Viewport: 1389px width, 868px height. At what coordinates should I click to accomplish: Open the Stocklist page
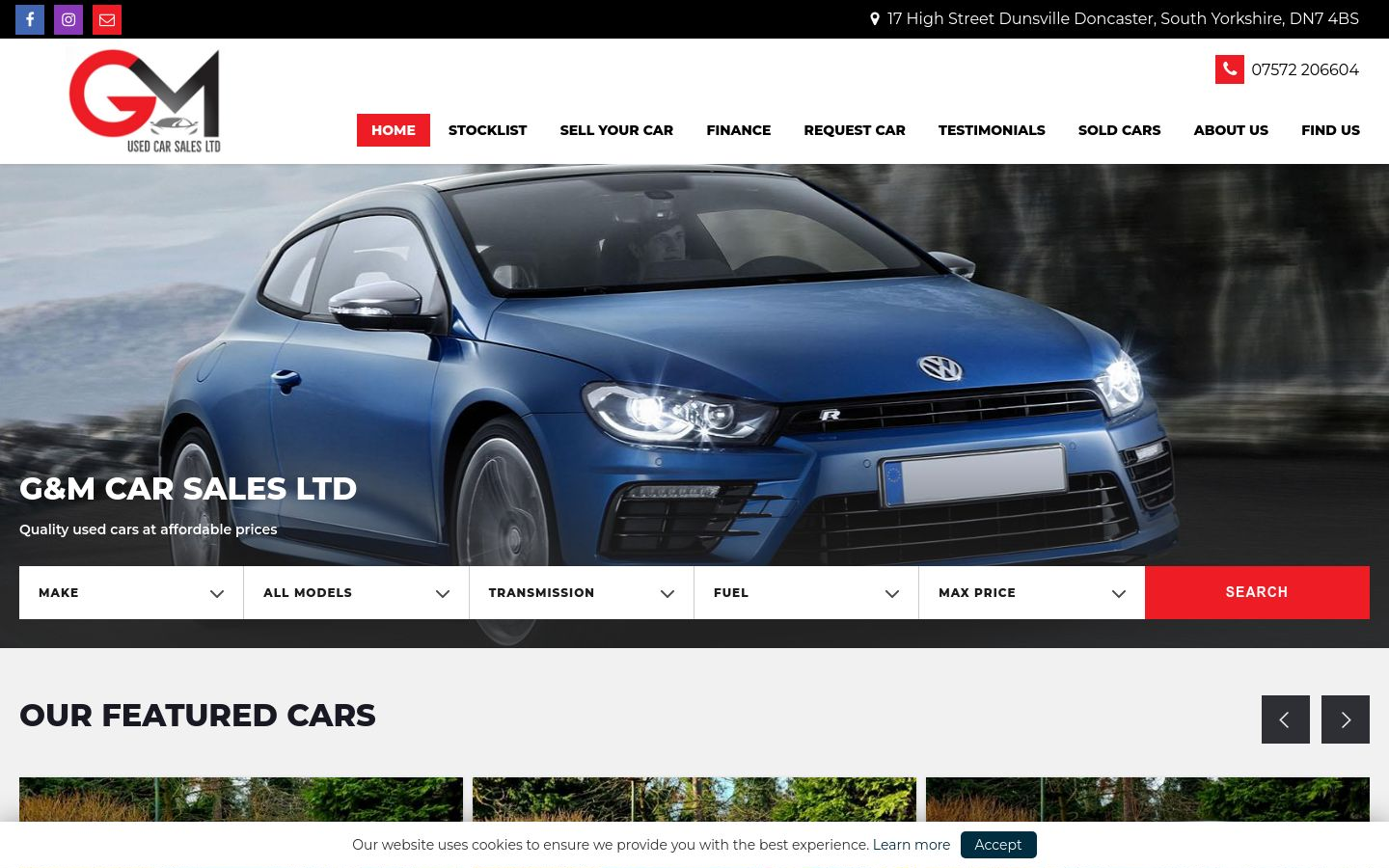[x=487, y=130]
